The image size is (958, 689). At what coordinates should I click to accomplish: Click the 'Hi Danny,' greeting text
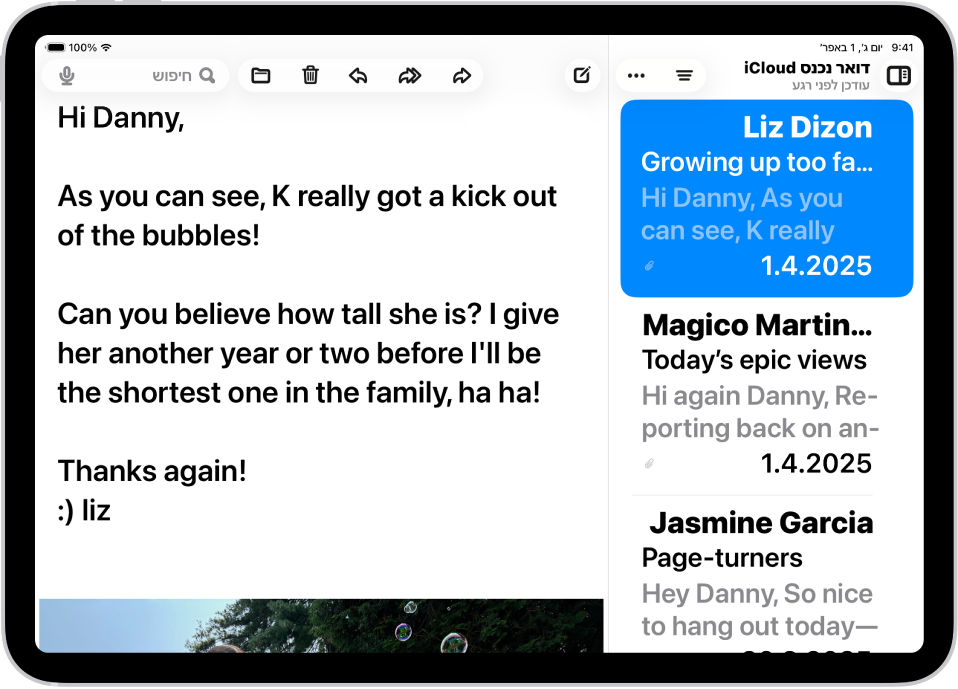tap(121, 118)
